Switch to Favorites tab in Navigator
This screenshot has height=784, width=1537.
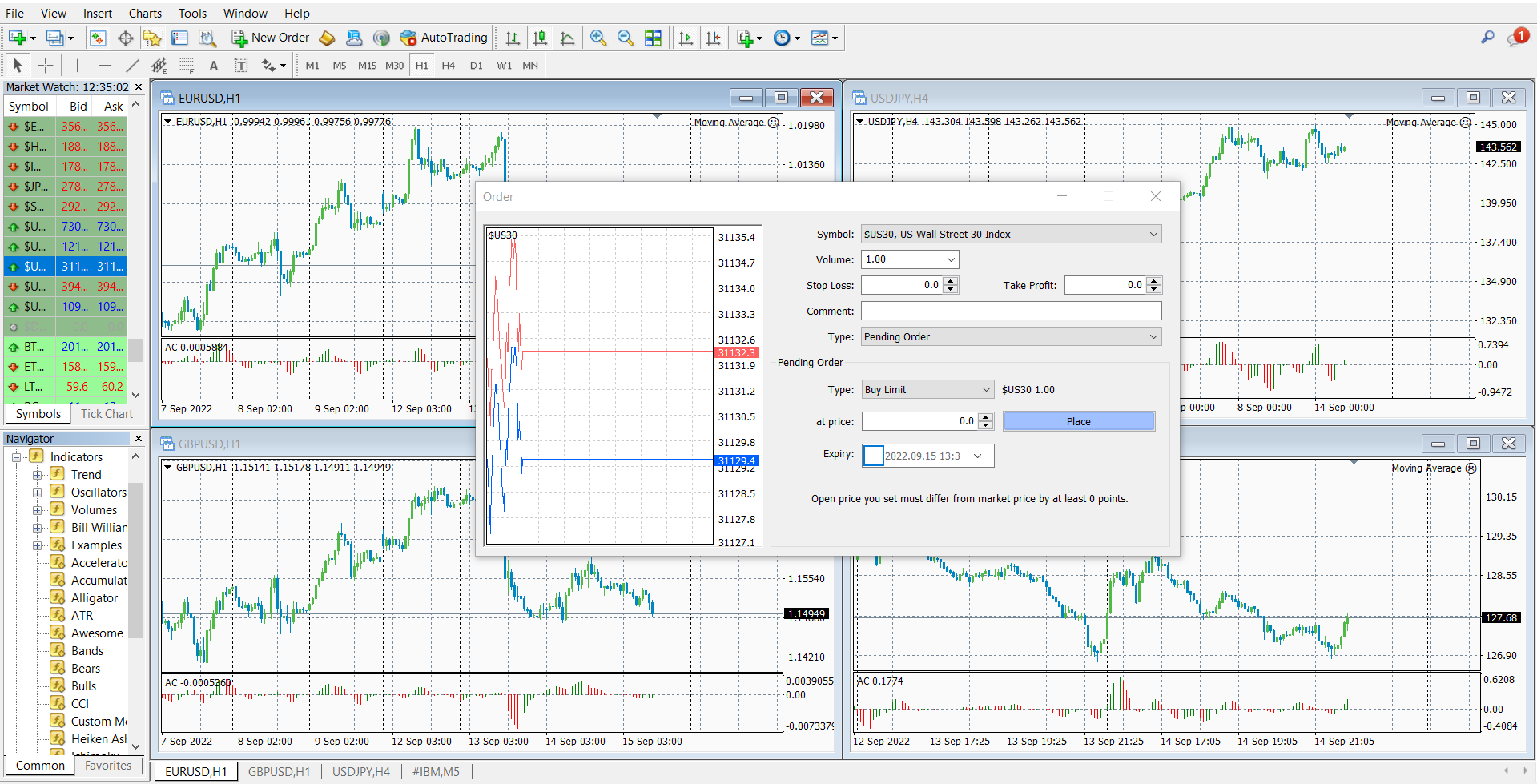108,766
